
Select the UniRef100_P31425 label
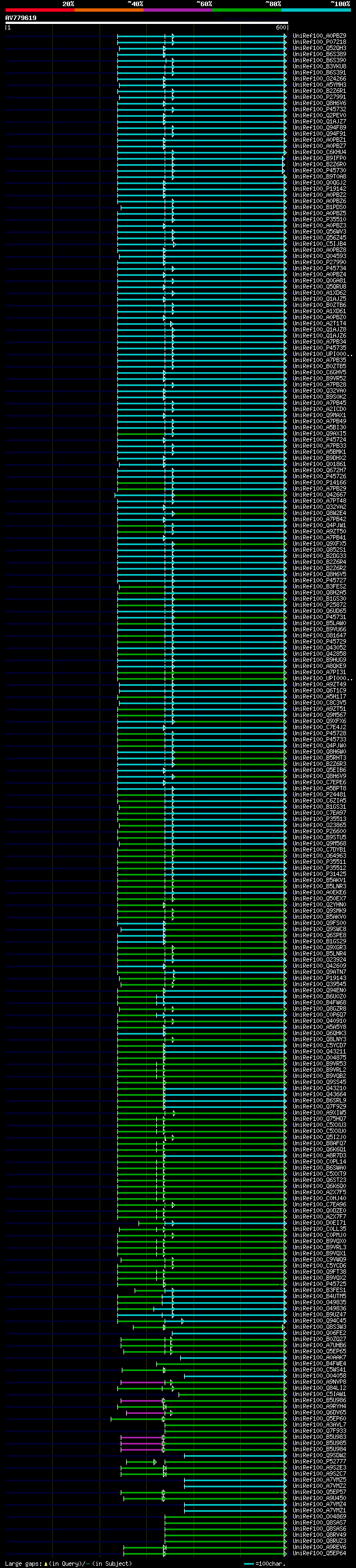(319, 874)
